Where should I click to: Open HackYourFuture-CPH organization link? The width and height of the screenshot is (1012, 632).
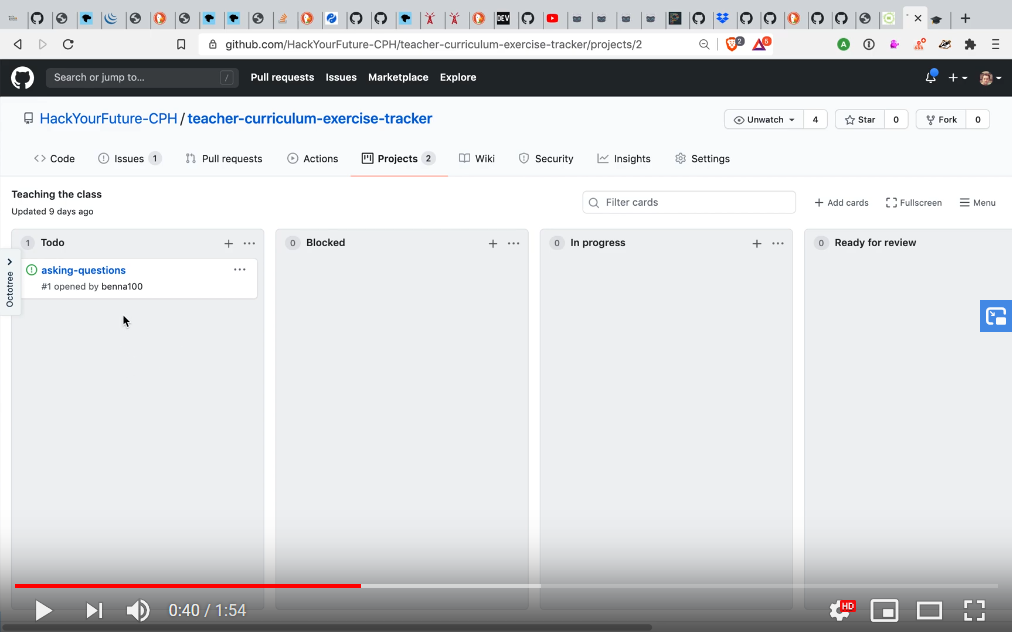pyautogui.click(x=108, y=119)
